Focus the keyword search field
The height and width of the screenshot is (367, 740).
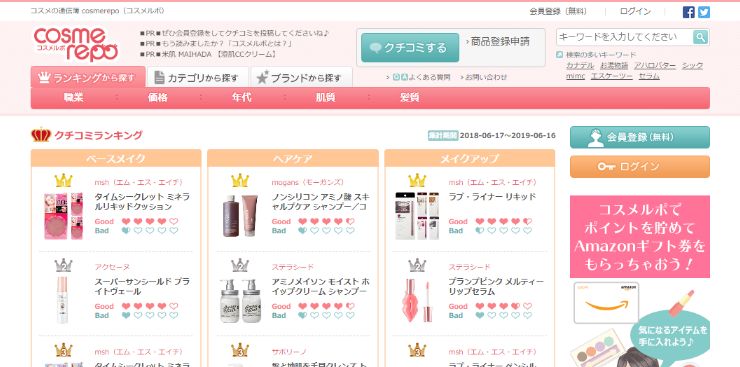tap(624, 37)
